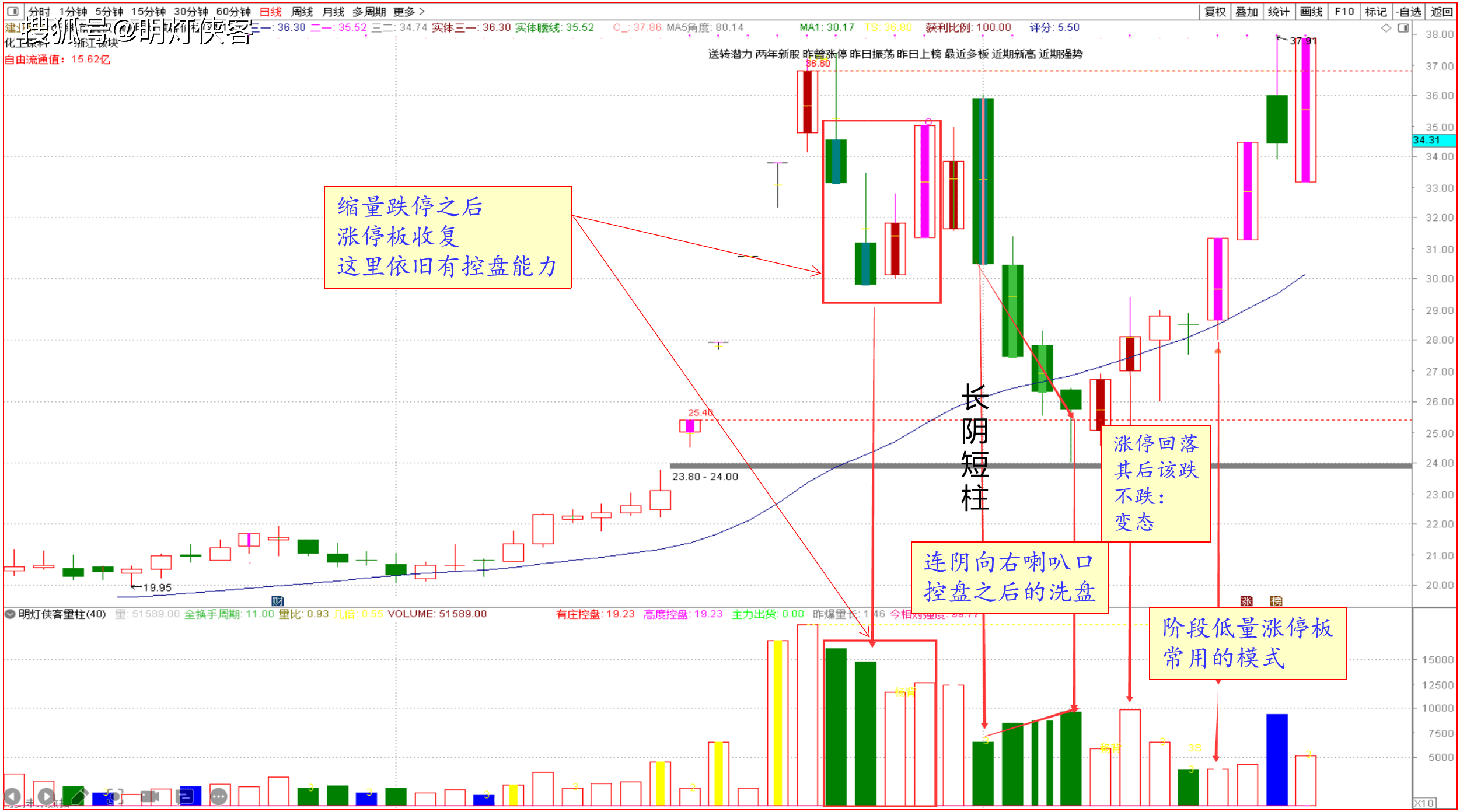This screenshot has width=1460, height=812.
Task: Click the MA1: 30.17 indicator value
Action: (x=827, y=27)
